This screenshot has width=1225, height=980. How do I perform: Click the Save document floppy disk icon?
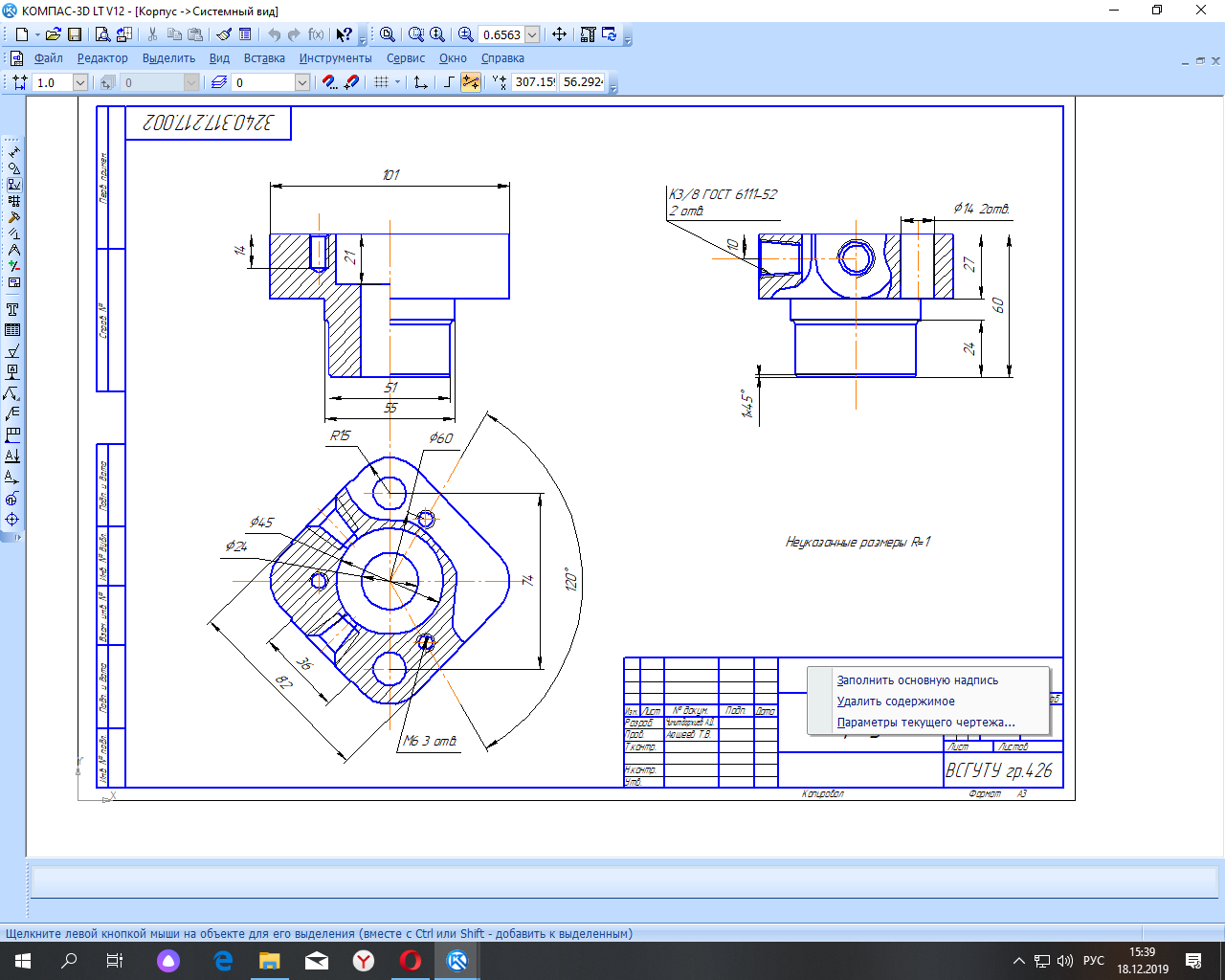[x=75, y=34]
